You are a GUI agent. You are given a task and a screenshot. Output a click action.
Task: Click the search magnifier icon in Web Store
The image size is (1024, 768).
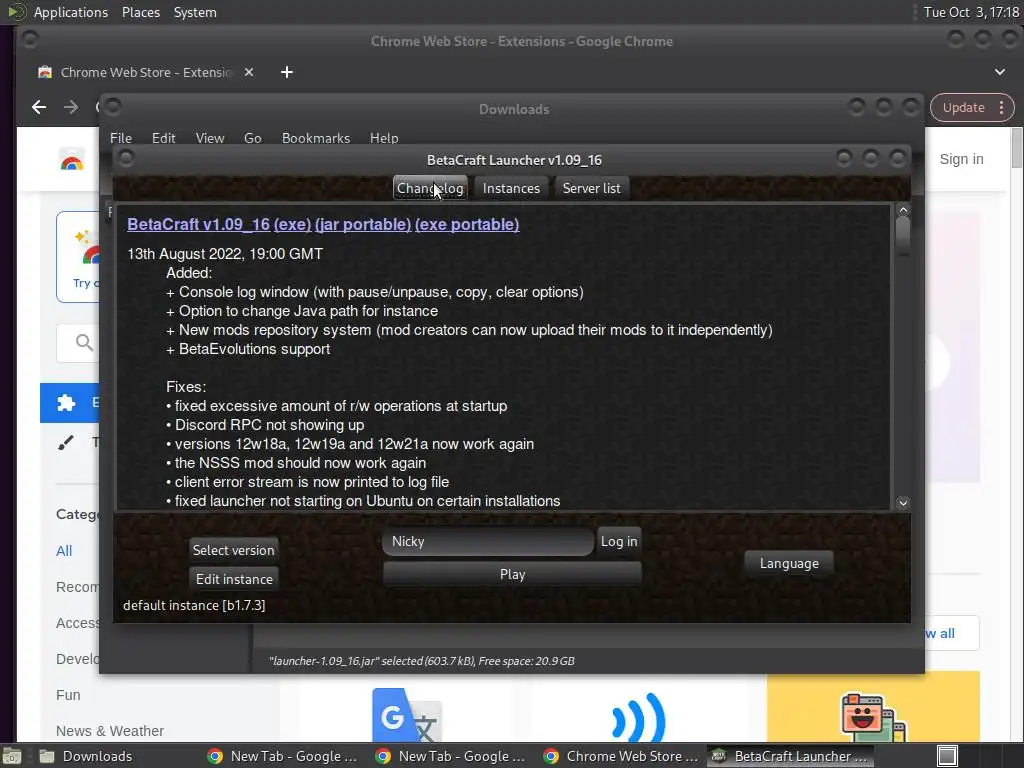[84, 342]
